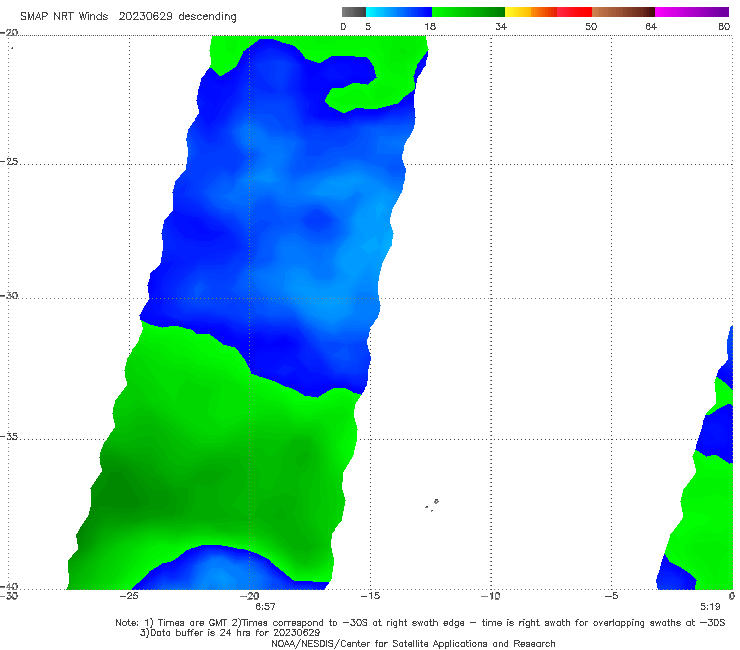The image size is (740, 650).
Task: Click the NOAA/NESDIS credit line
Action: 413,644
